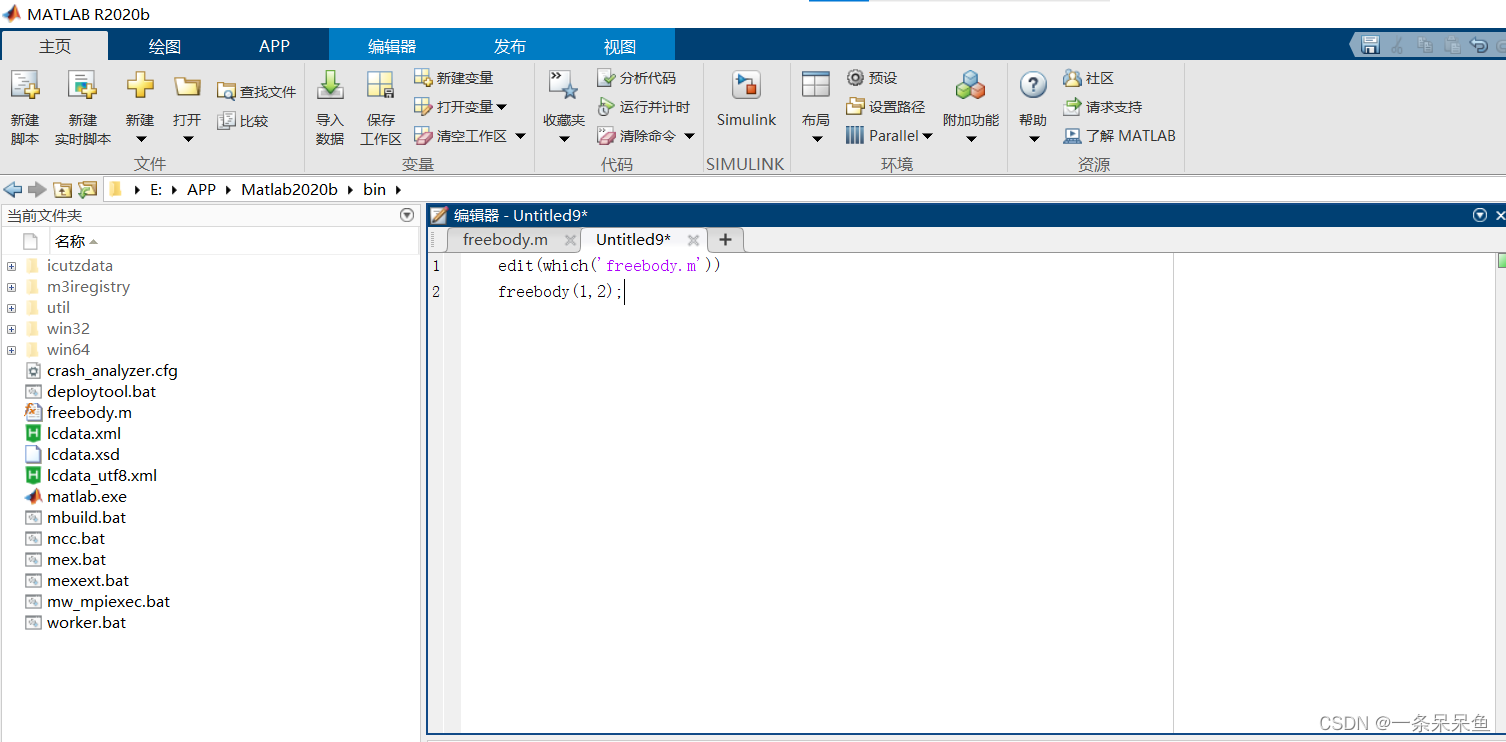The image size is (1506, 742).
Task: Select mexext.bat in the file list
Action: pos(88,581)
